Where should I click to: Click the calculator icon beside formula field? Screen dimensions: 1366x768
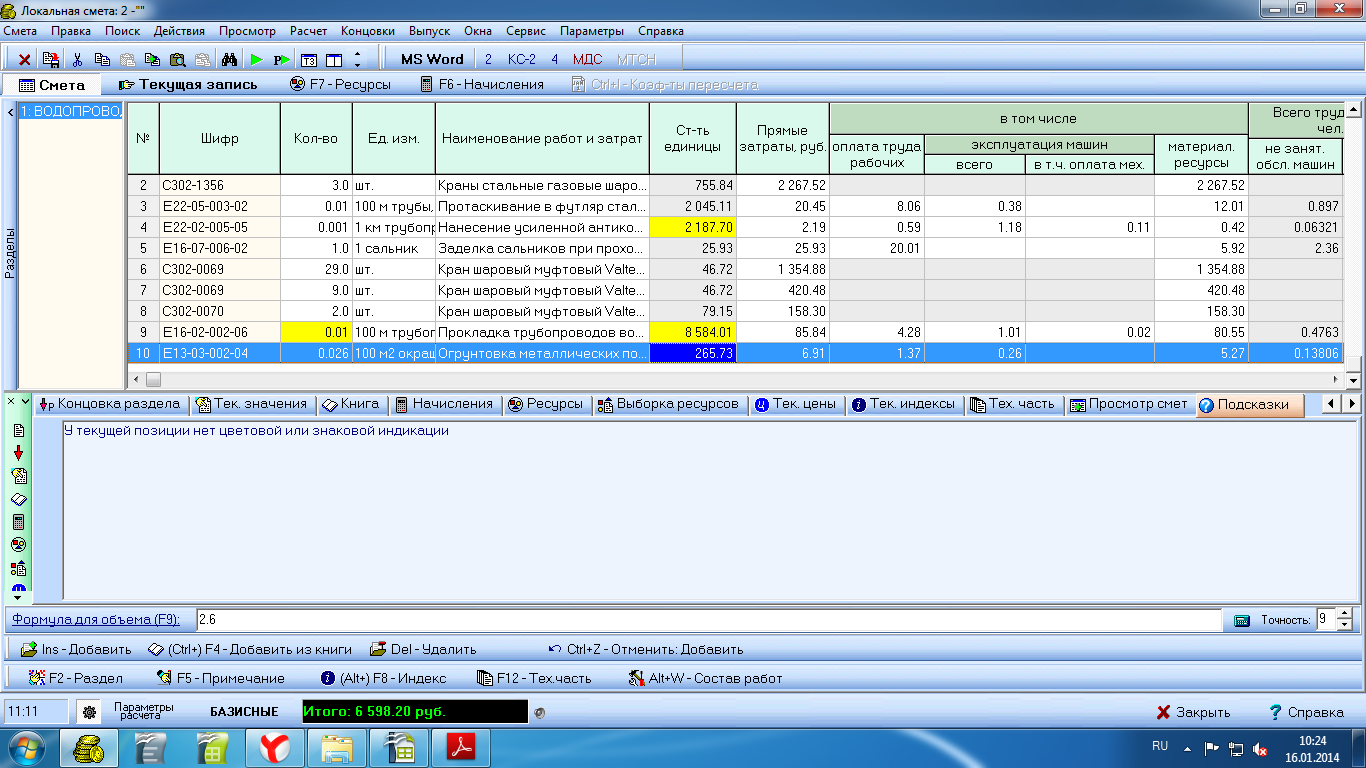point(1242,620)
